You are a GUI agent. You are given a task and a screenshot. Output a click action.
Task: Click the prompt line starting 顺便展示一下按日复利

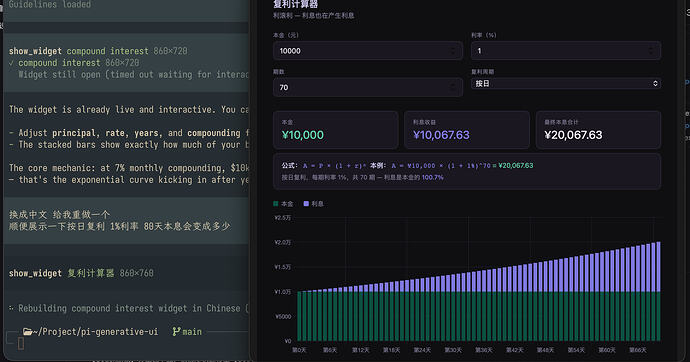(120, 227)
